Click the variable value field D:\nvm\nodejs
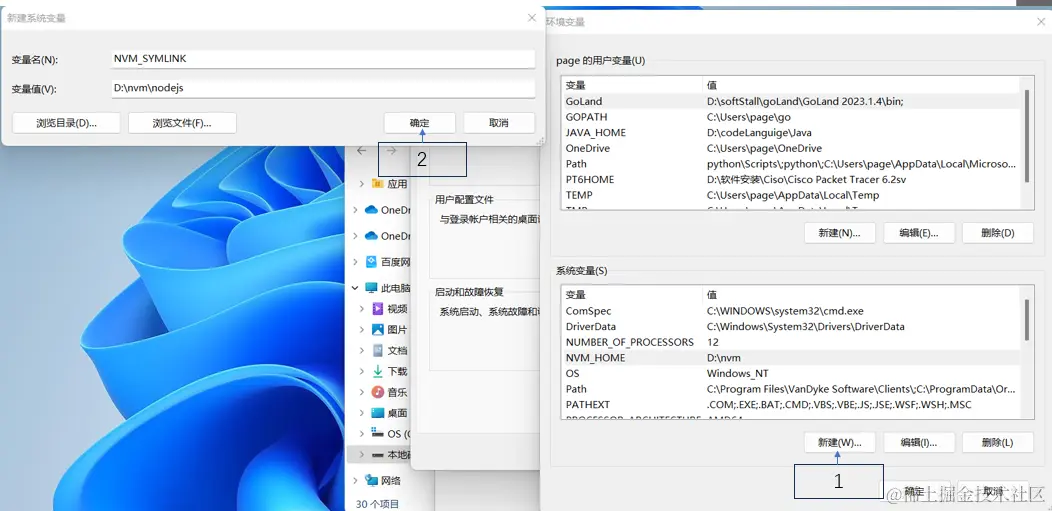 pos(323,88)
